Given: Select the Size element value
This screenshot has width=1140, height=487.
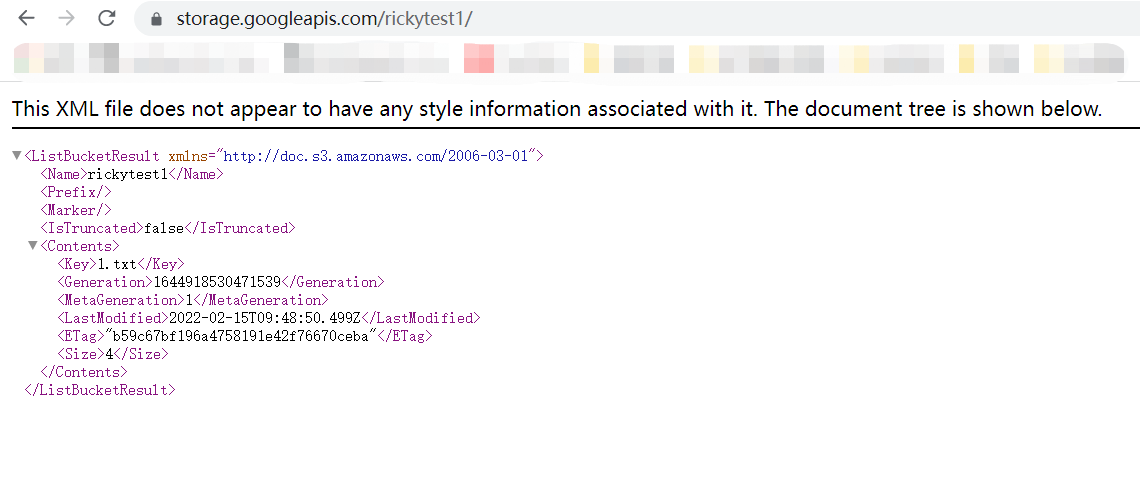Looking at the screenshot, I should point(109,354).
